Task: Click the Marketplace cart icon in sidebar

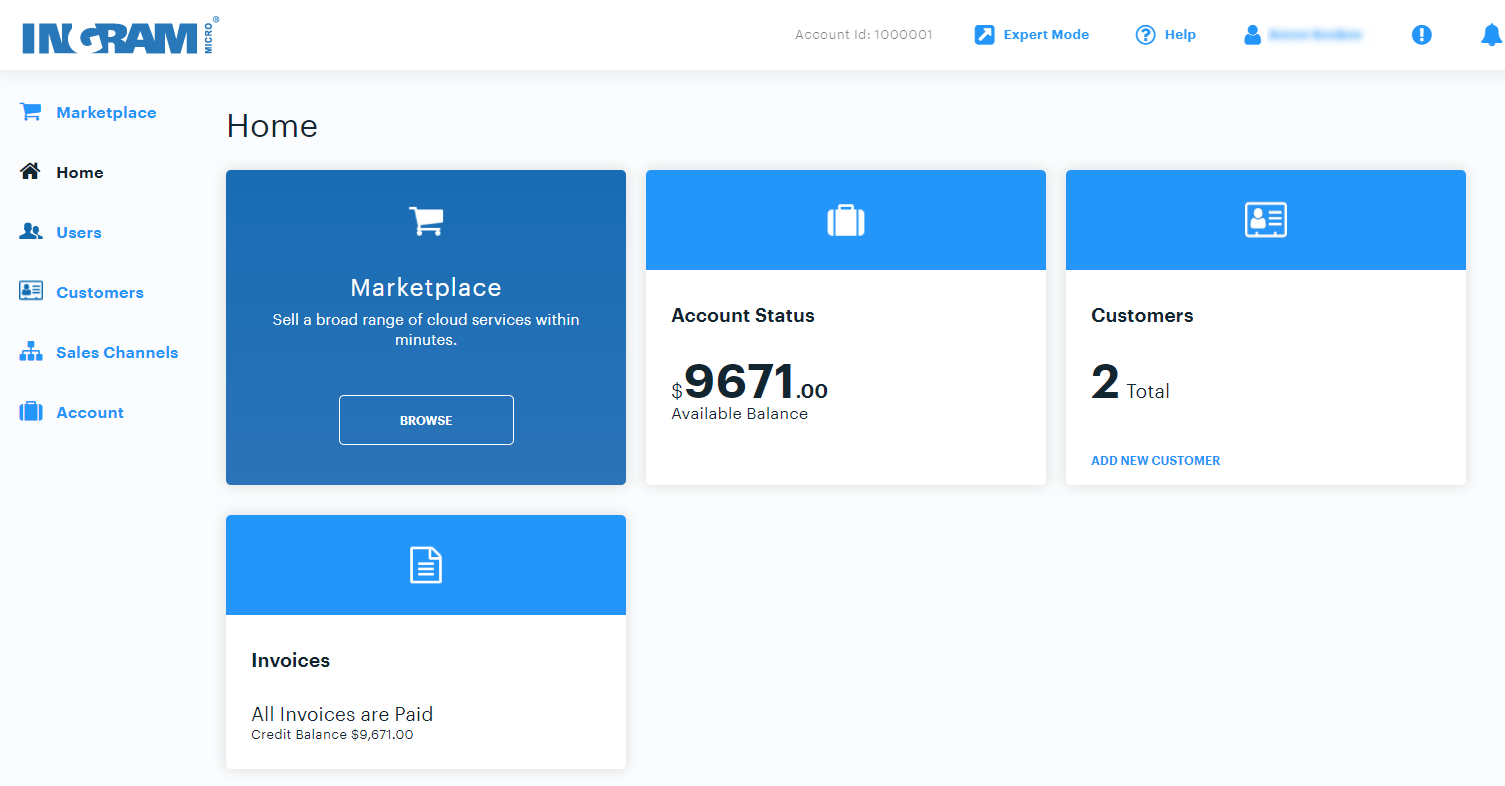Action: [x=30, y=112]
